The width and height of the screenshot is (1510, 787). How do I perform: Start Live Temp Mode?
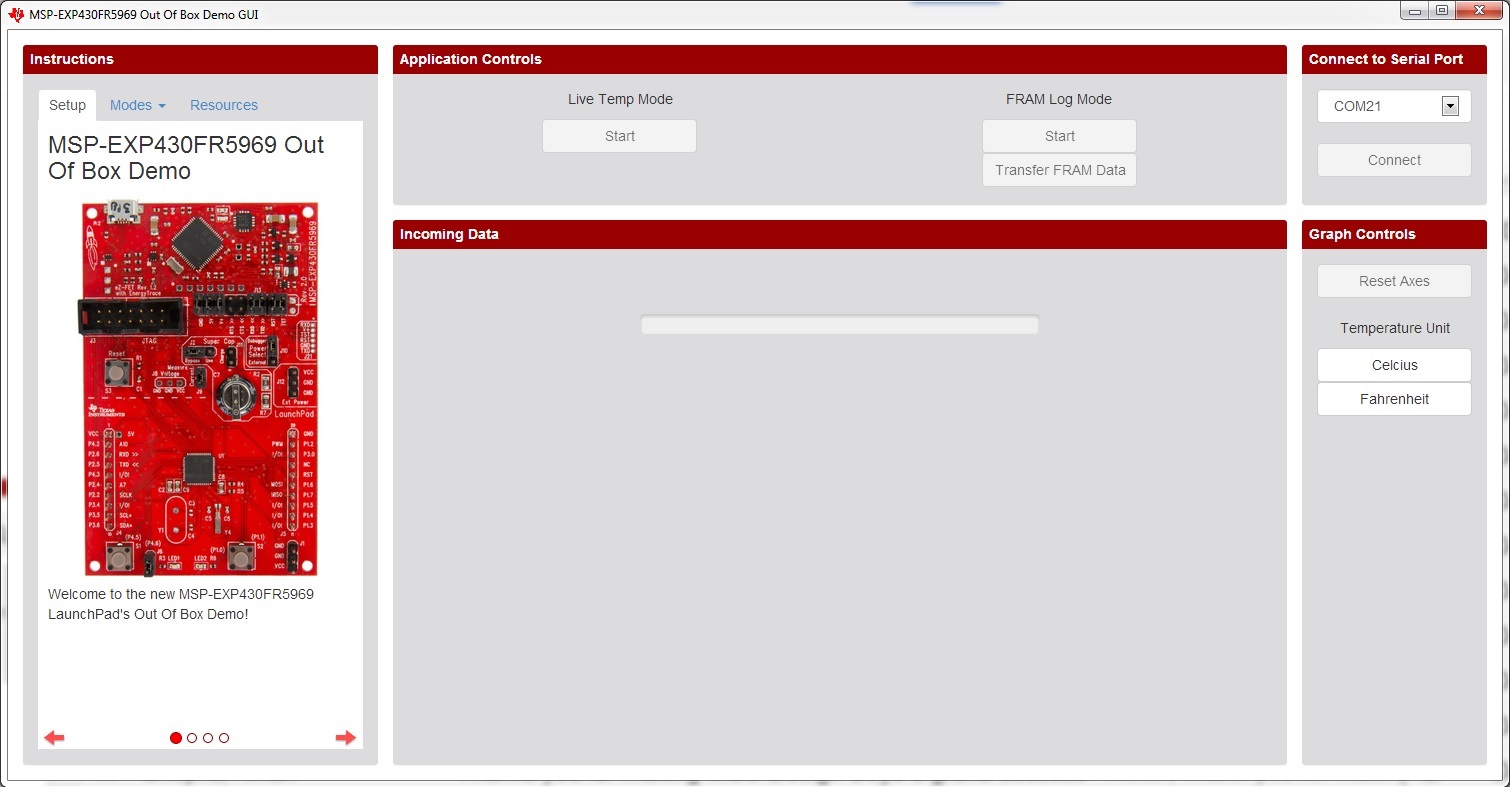pos(619,136)
